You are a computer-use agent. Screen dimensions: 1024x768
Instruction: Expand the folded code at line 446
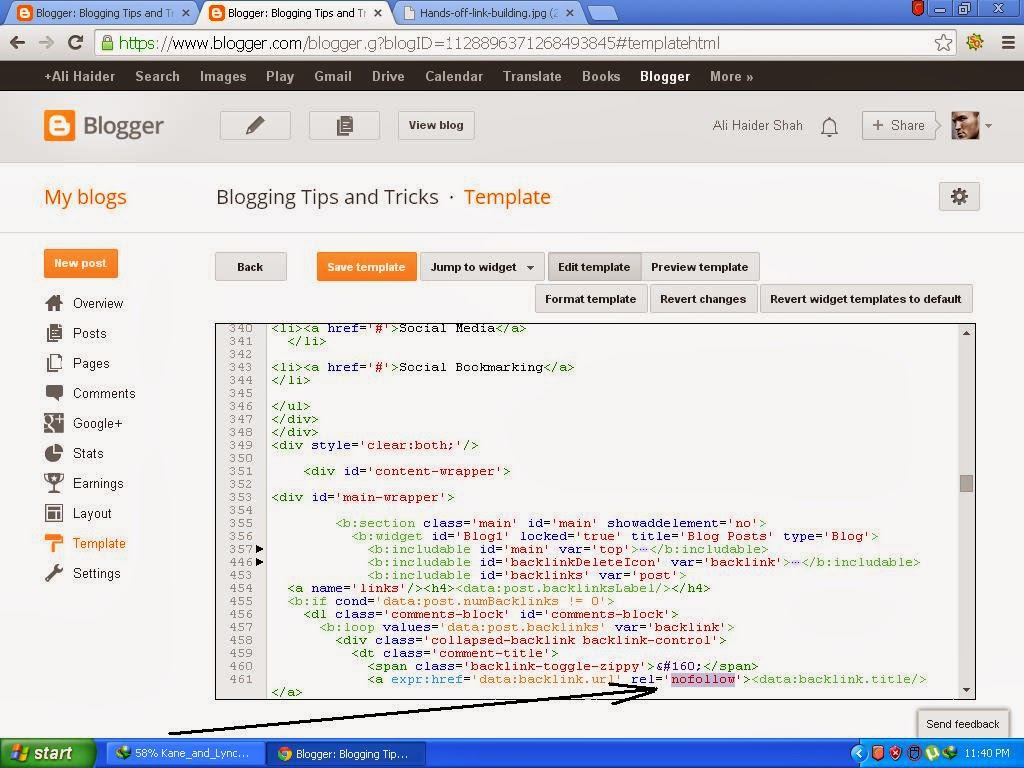point(260,562)
